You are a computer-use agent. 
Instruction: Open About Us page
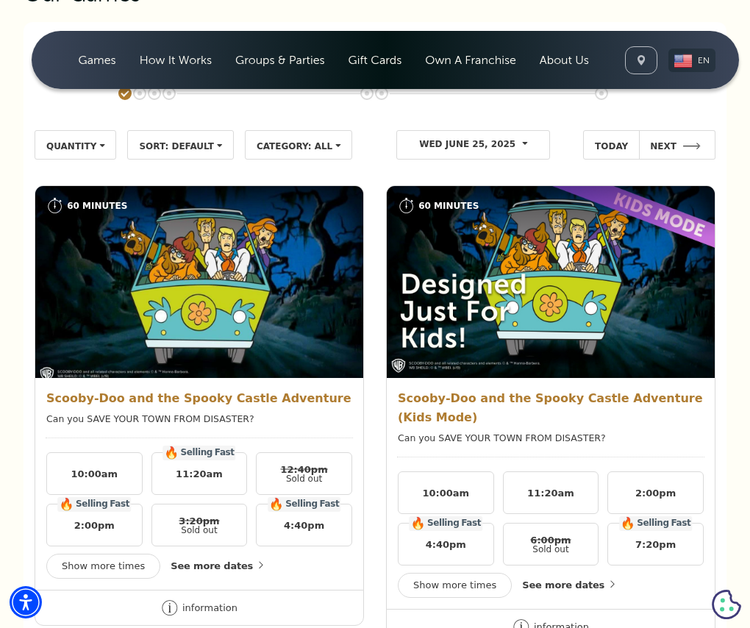(564, 60)
